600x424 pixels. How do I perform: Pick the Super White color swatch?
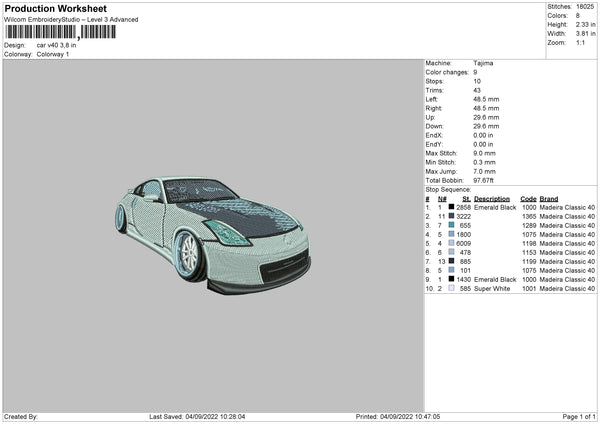(452, 288)
